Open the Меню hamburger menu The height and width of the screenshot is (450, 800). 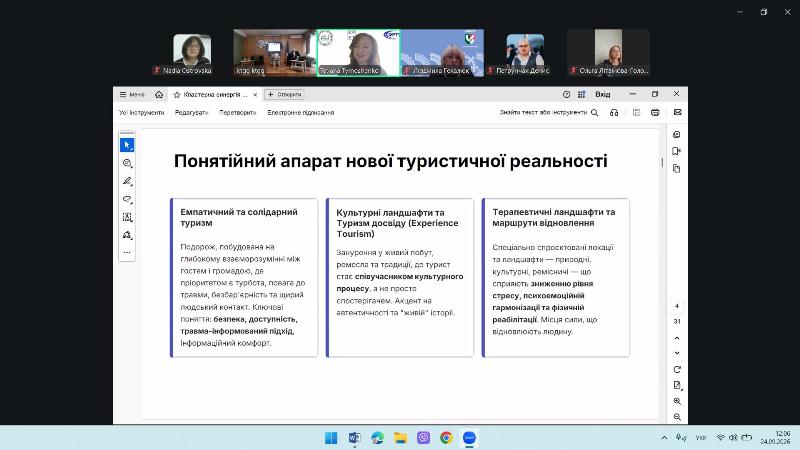pyautogui.click(x=132, y=94)
